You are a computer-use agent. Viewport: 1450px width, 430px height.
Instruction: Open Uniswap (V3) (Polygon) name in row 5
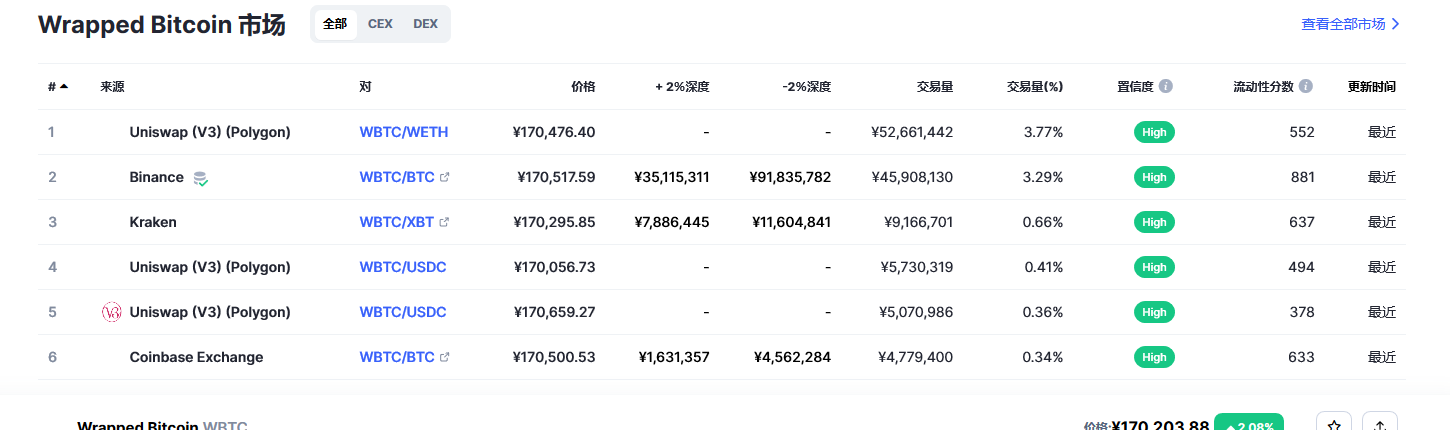210,312
